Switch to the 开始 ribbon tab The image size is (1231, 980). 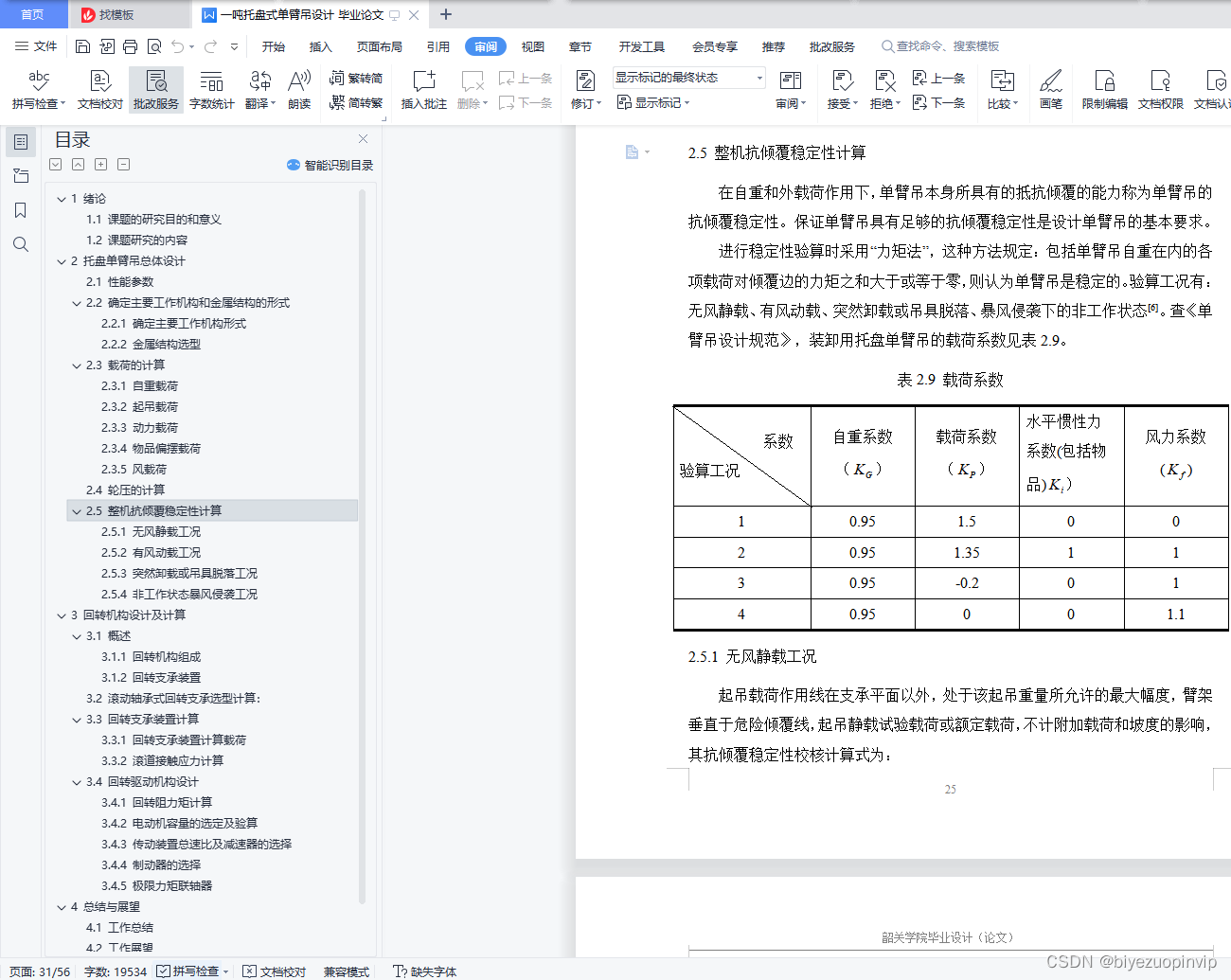tap(274, 46)
